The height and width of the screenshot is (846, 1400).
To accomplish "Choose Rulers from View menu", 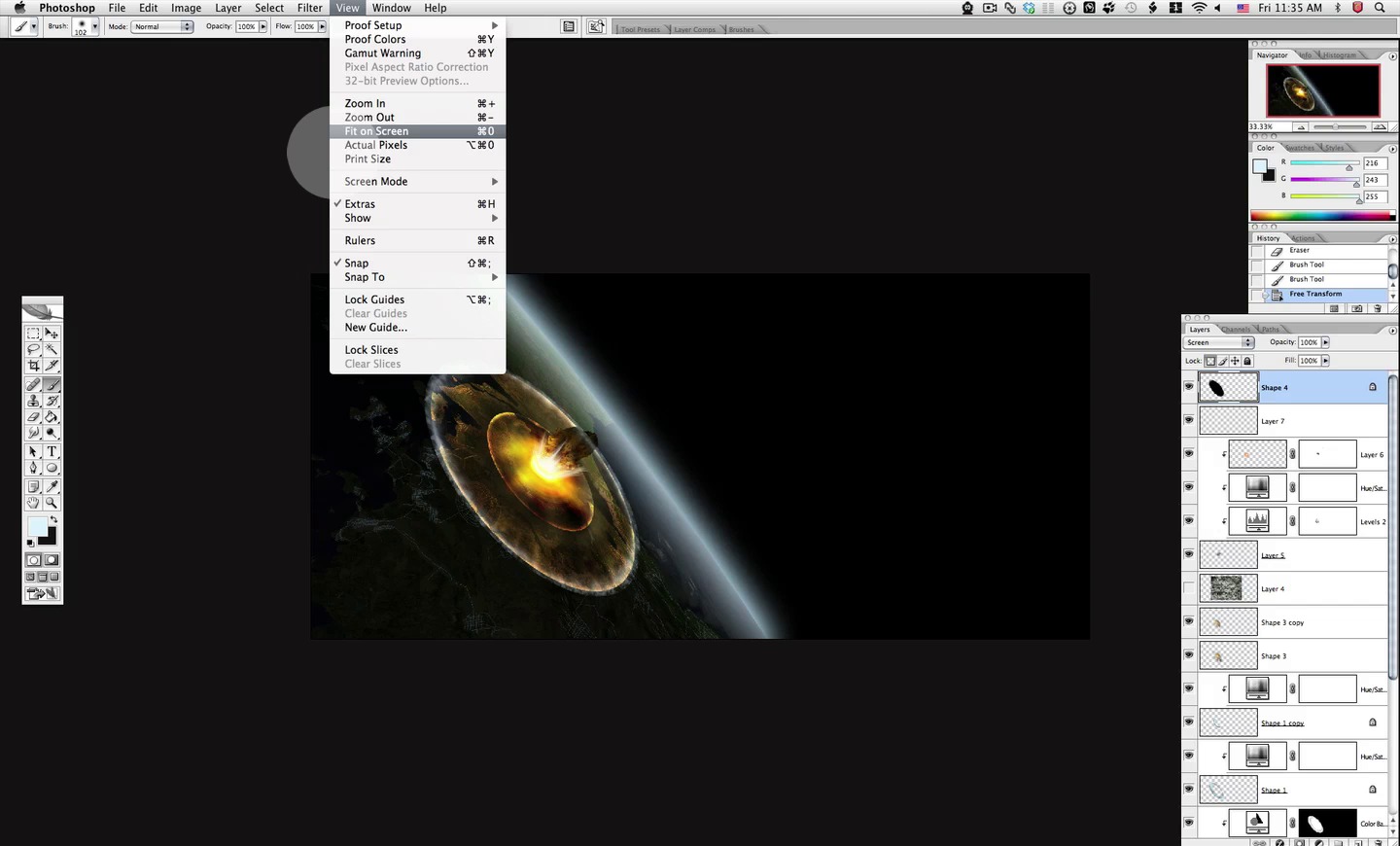I will click(418, 240).
